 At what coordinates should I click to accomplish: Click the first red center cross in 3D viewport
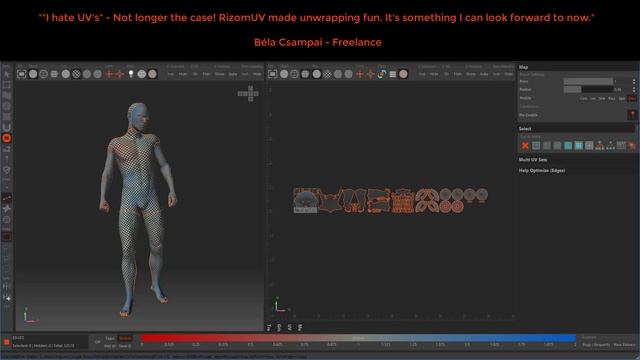pyautogui.click(x=109, y=74)
